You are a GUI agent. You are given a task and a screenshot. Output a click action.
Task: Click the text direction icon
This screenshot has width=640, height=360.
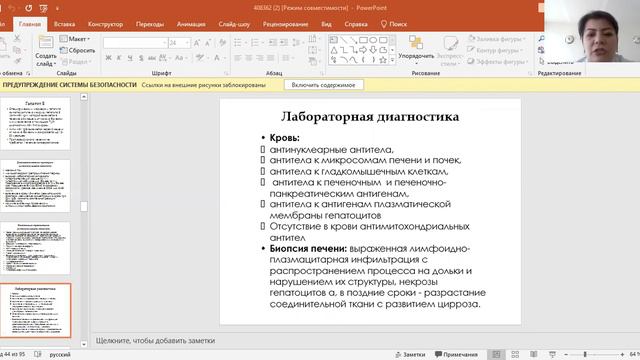pyautogui.click(x=313, y=39)
